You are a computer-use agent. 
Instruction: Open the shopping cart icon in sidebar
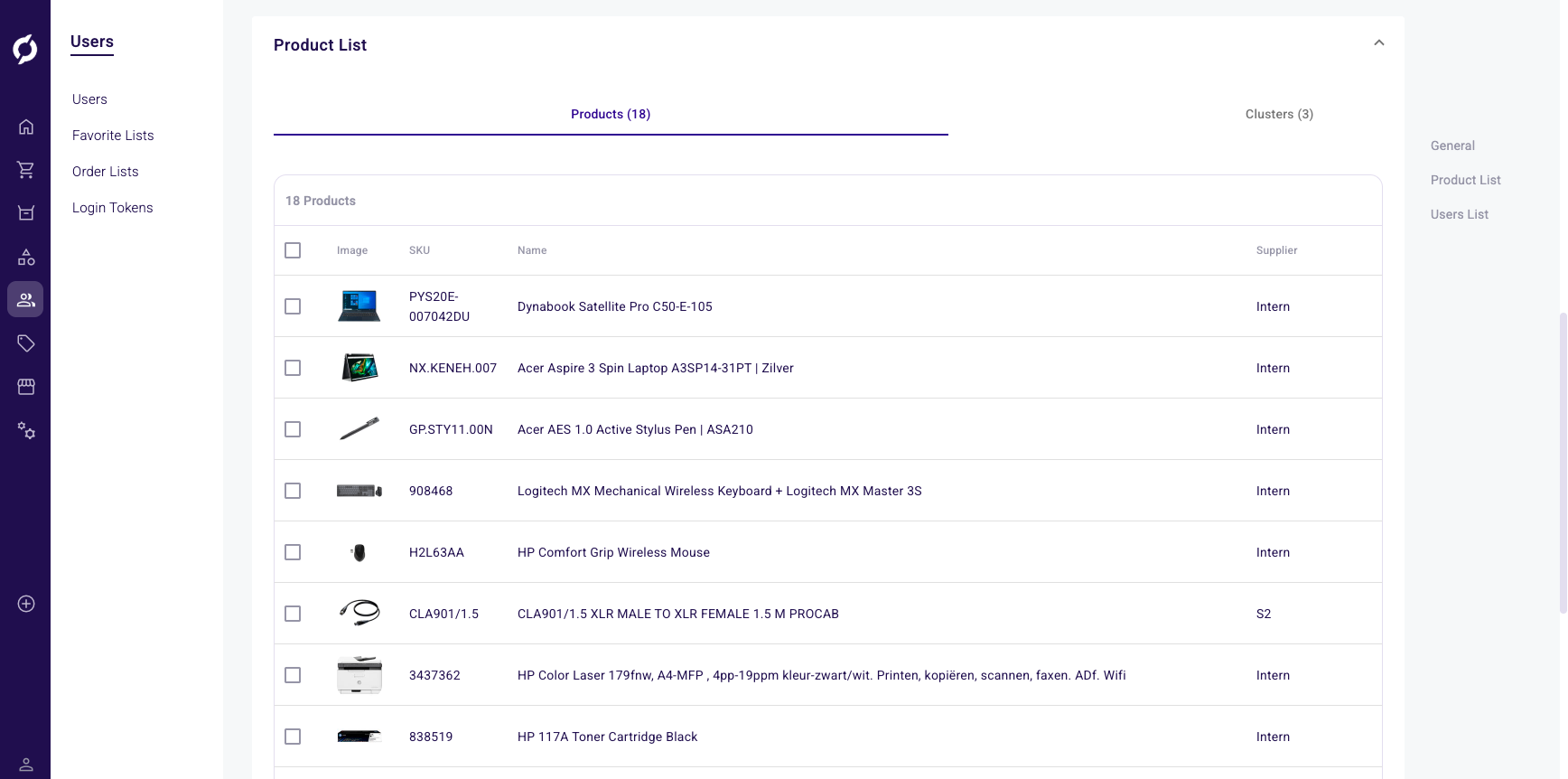pos(26,170)
